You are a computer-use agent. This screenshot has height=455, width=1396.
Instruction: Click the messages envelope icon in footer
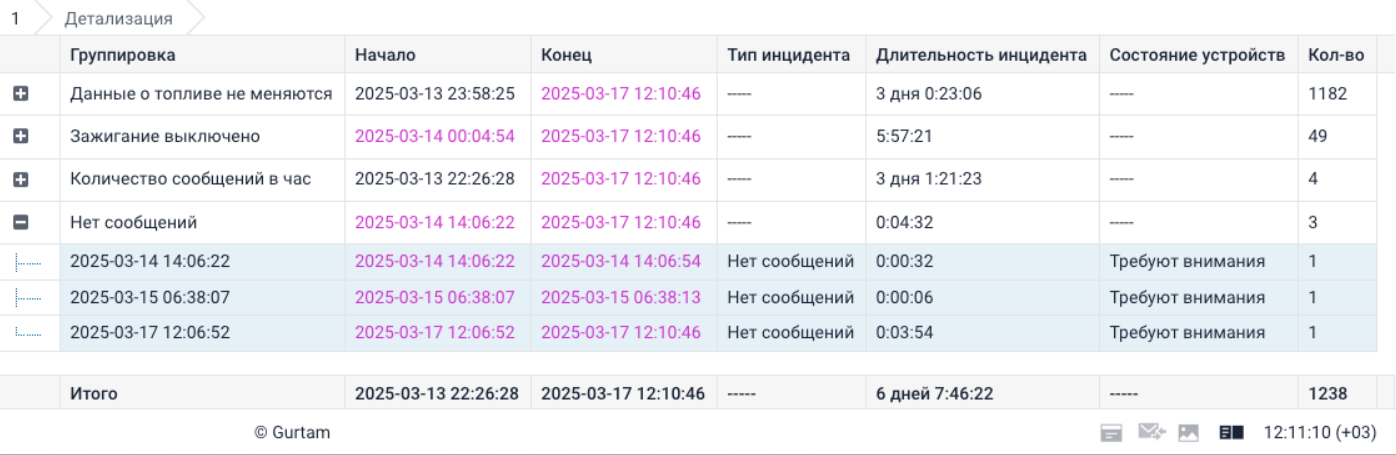point(1152,433)
